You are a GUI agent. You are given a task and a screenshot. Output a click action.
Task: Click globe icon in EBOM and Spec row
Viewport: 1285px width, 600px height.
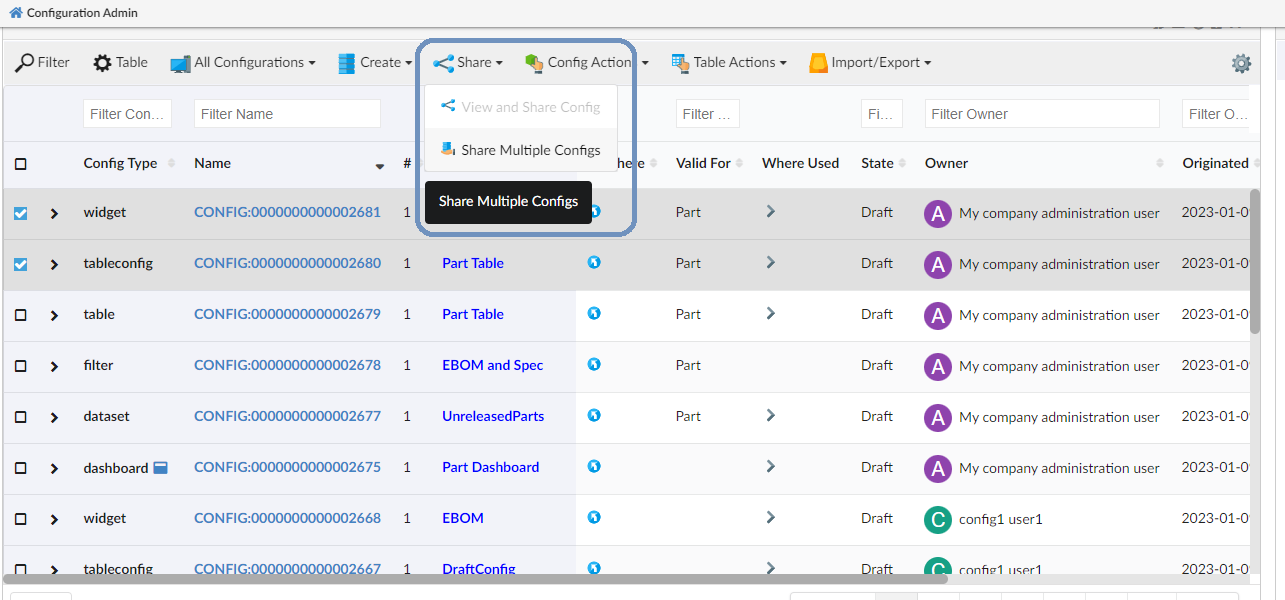(x=594, y=365)
